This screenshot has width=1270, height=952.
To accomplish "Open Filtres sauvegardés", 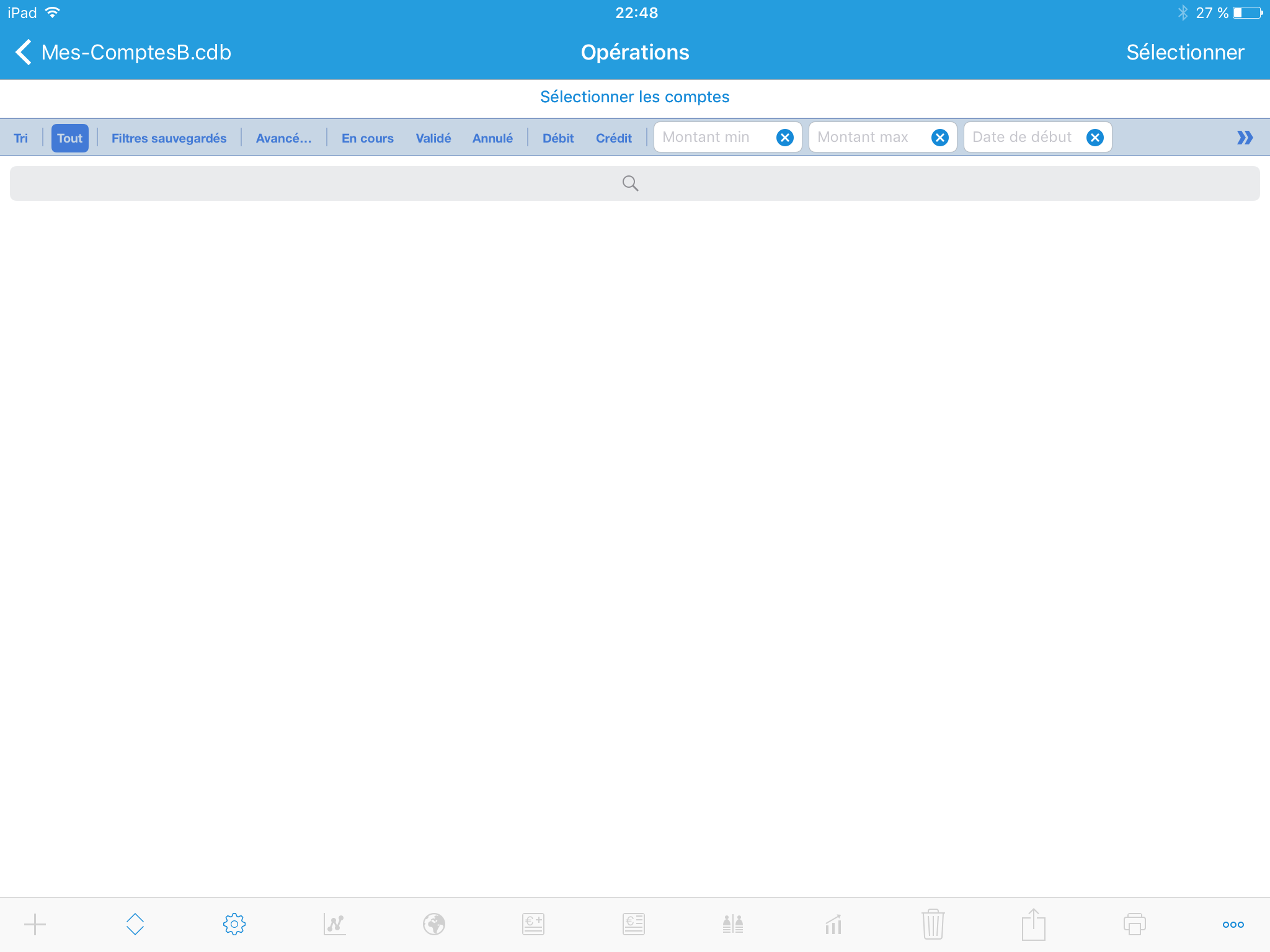I will pyautogui.click(x=169, y=138).
